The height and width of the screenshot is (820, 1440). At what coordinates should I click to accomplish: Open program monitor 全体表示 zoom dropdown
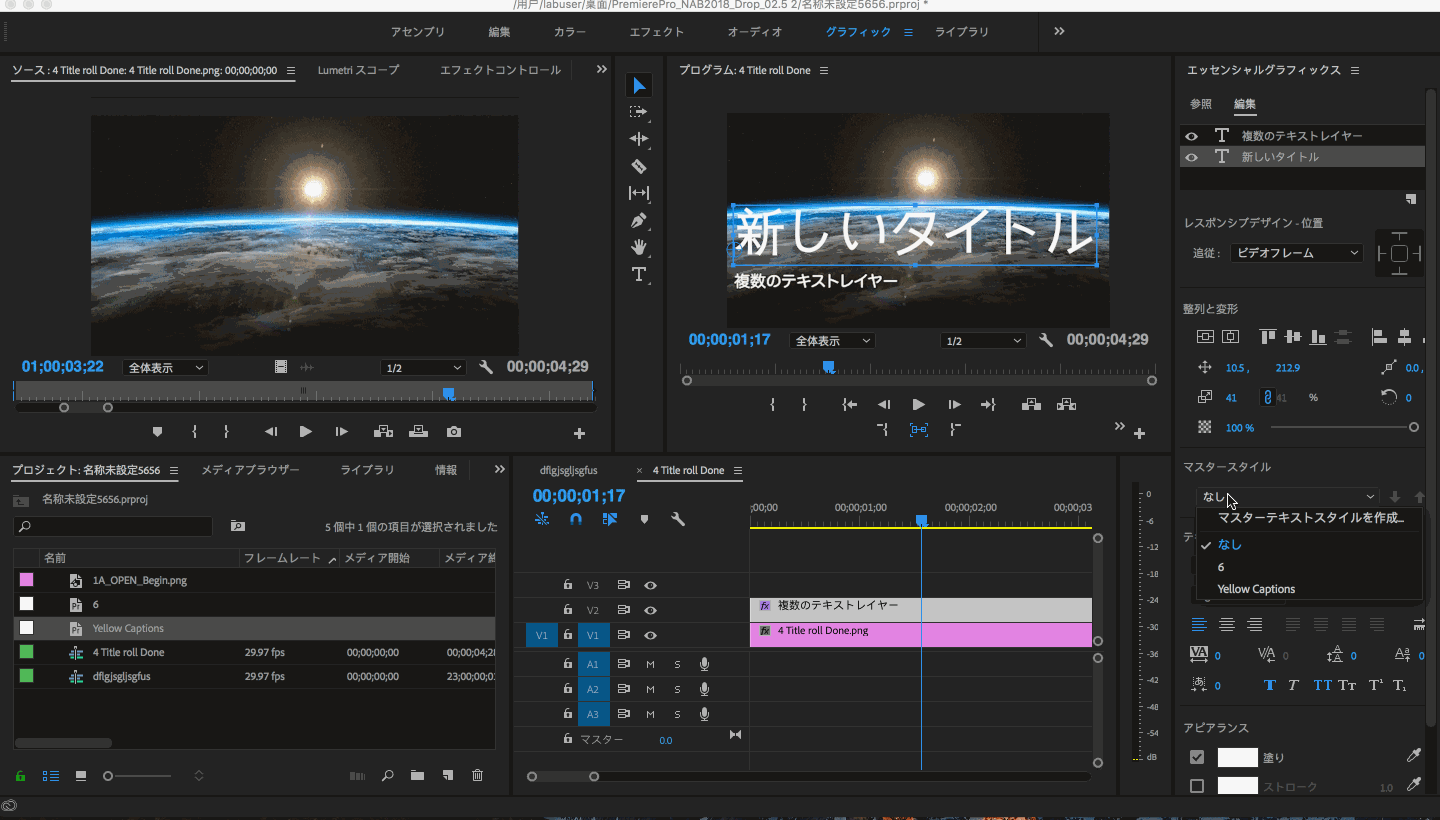(832, 341)
